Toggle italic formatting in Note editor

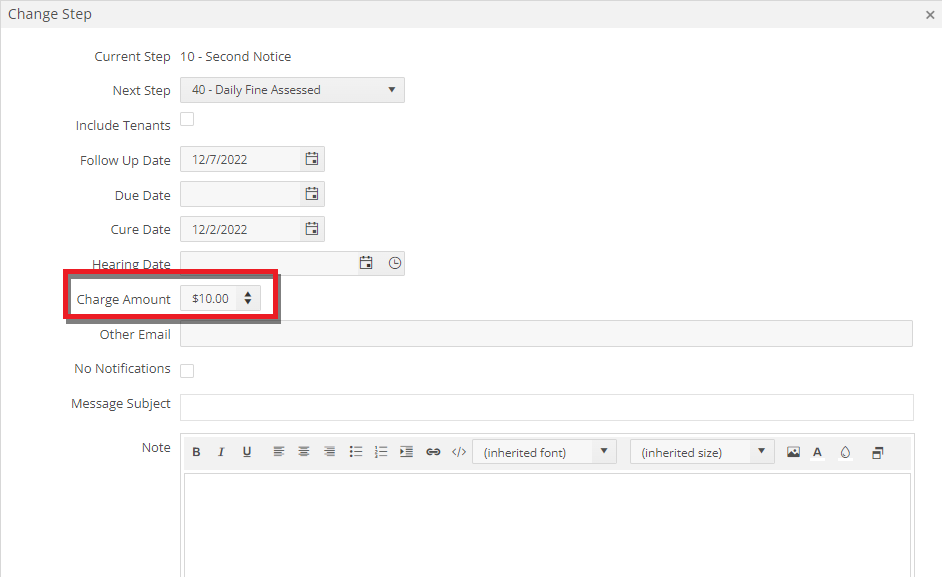click(x=221, y=452)
